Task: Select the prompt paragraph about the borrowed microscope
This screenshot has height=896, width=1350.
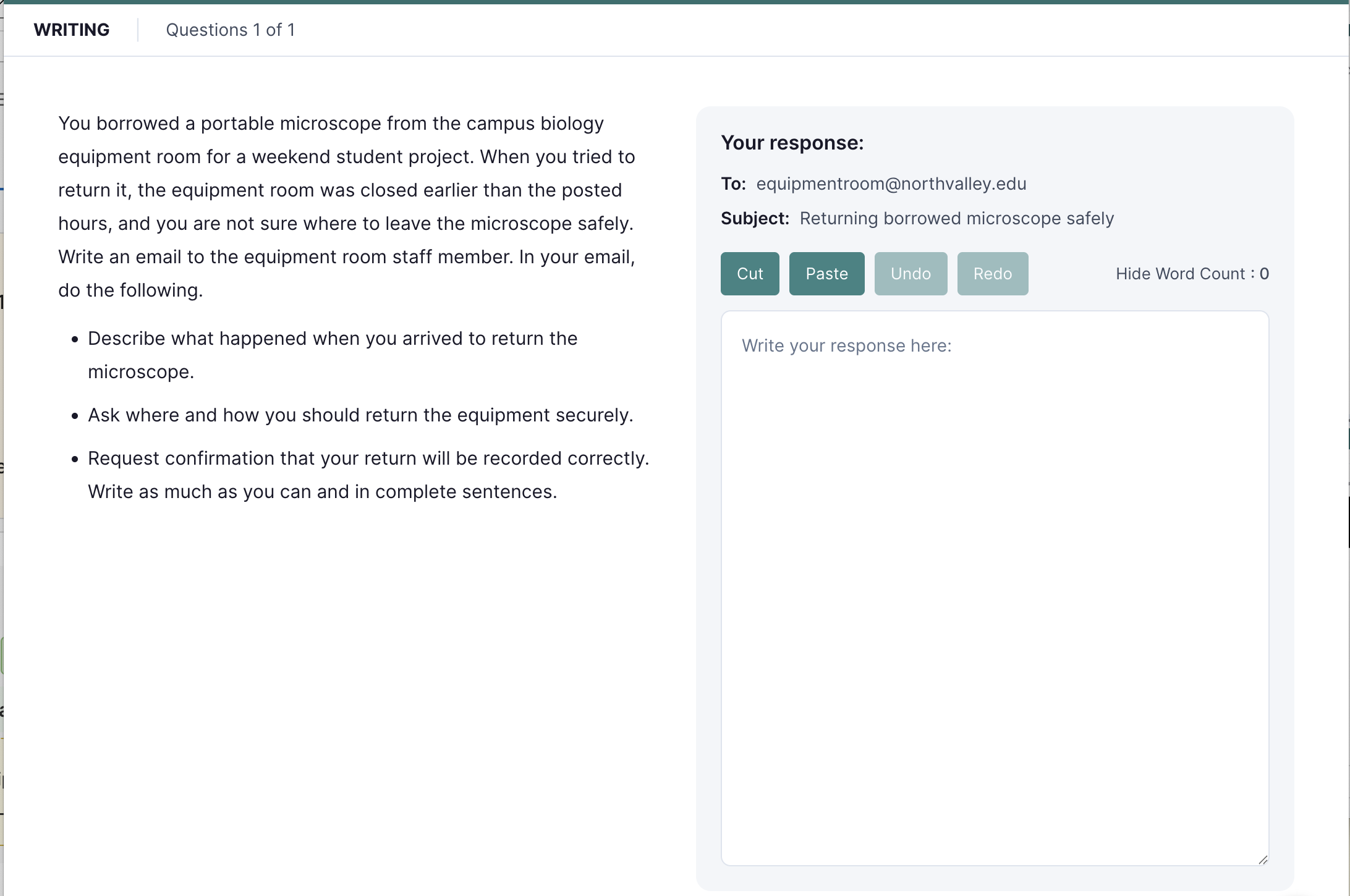Action: [x=346, y=207]
